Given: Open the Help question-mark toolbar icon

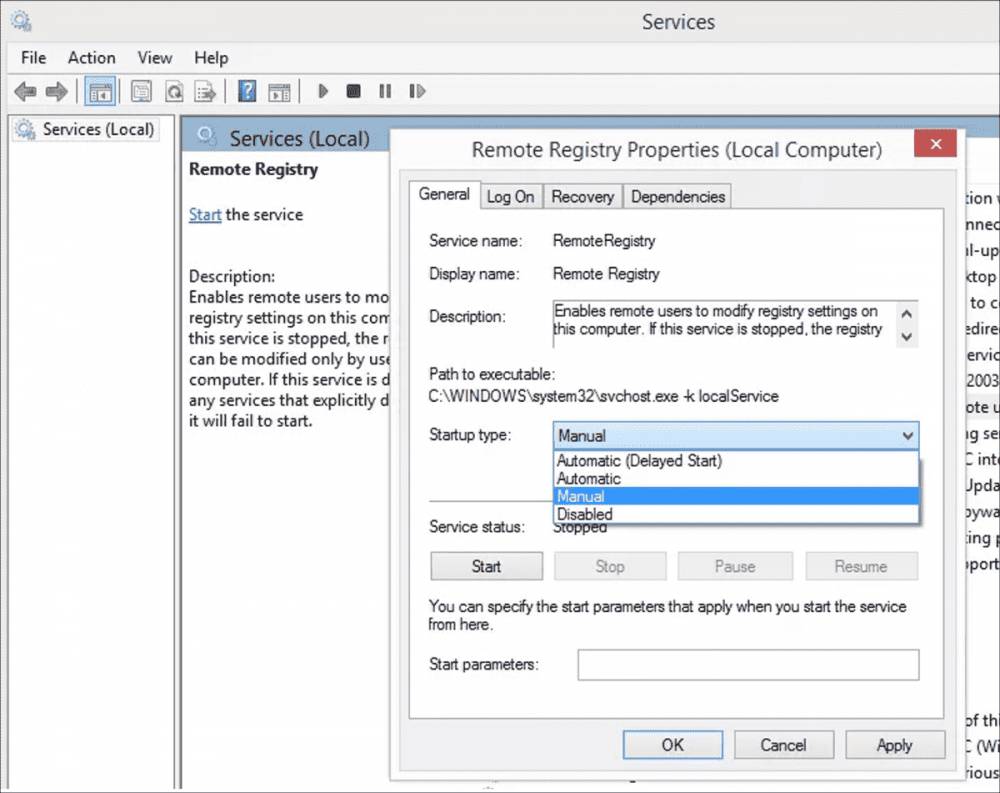Looking at the screenshot, I should click(247, 91).
